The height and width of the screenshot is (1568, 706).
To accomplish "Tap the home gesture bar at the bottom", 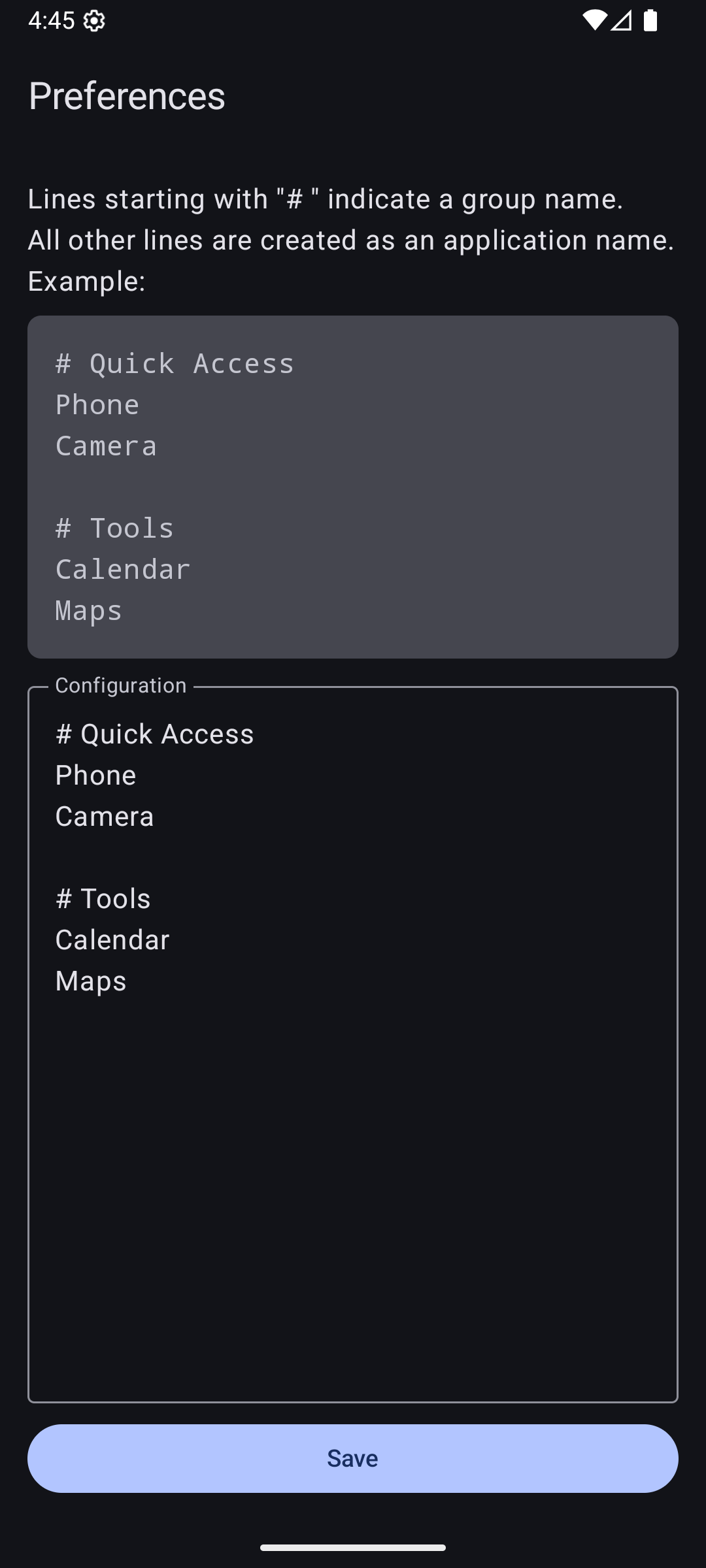I will [353, 1547].
